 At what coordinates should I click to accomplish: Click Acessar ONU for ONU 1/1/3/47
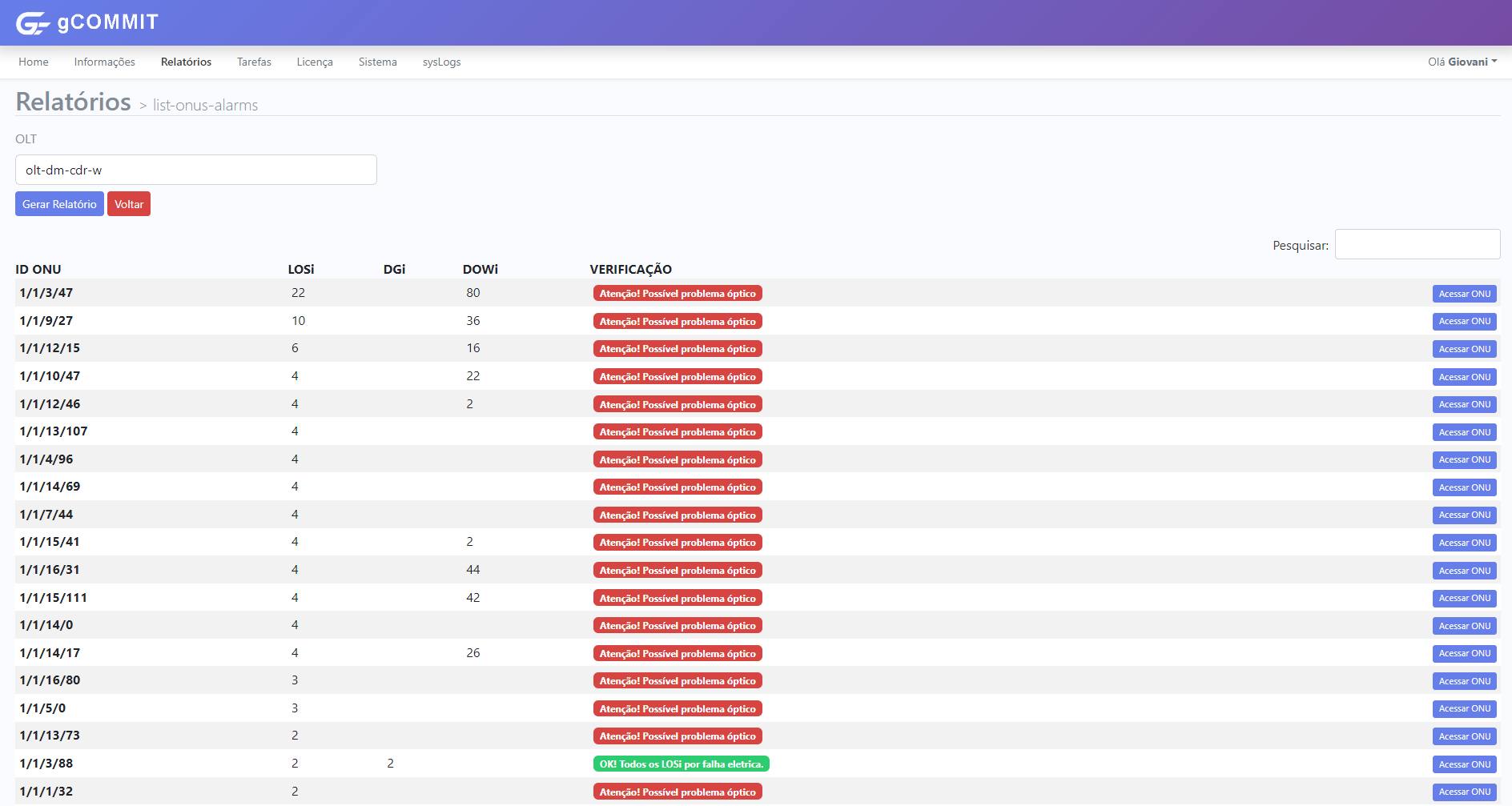[1464, 294]
